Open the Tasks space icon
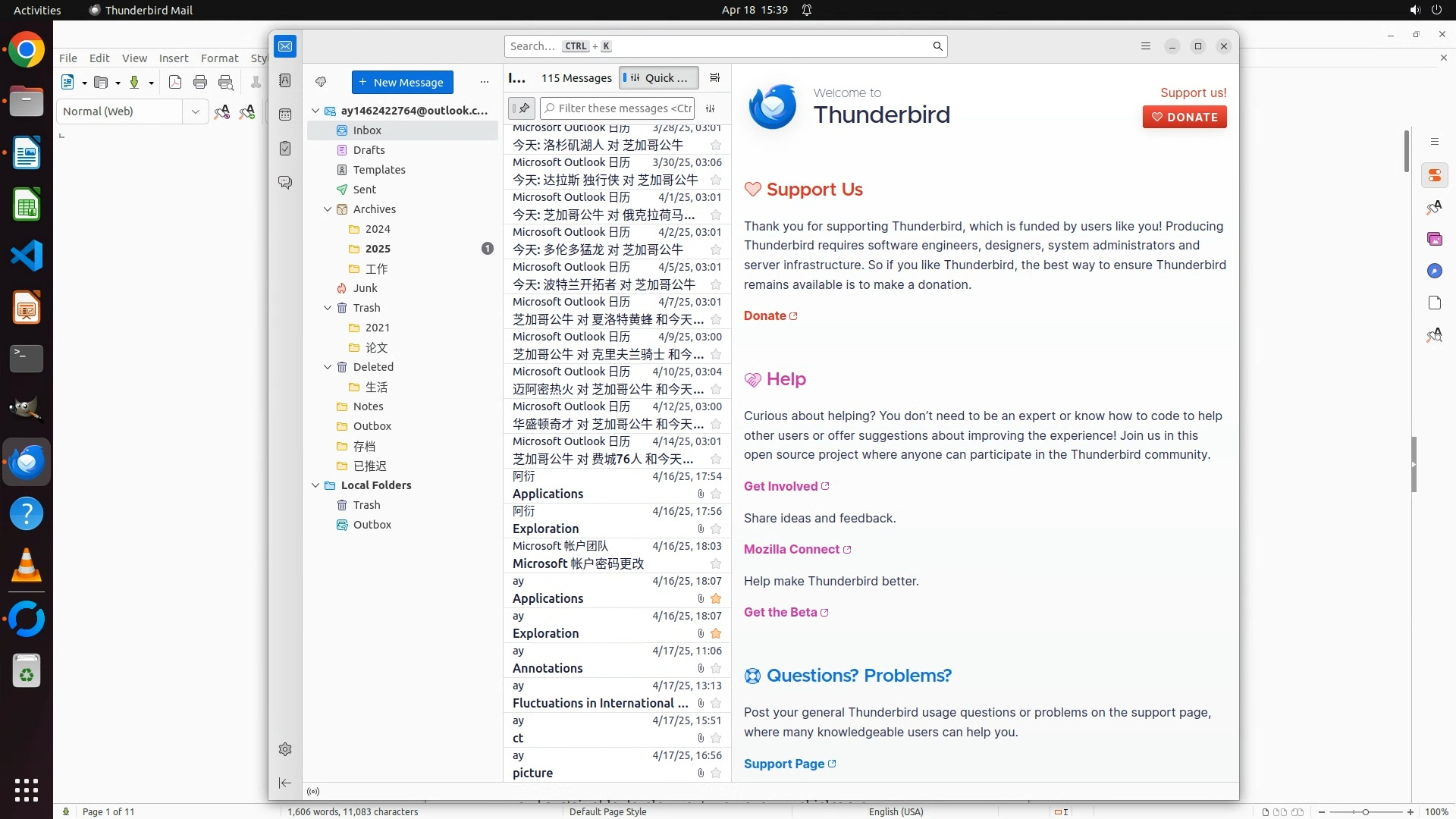 pos(285,149)
